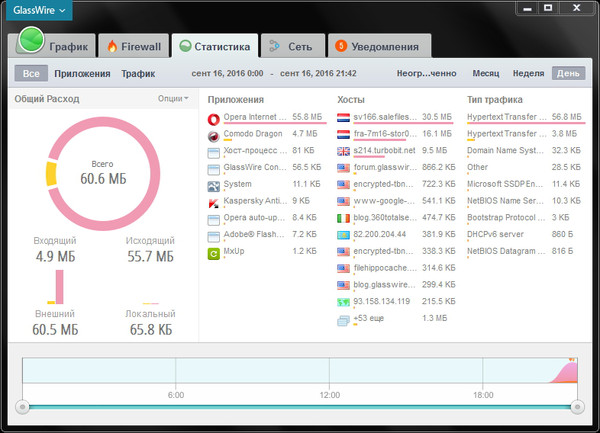Screen dimensions: 600x433
Task: Select the Bootstrap Protocol traffic row
Action: pyautogui.click(x=525, y=218)
